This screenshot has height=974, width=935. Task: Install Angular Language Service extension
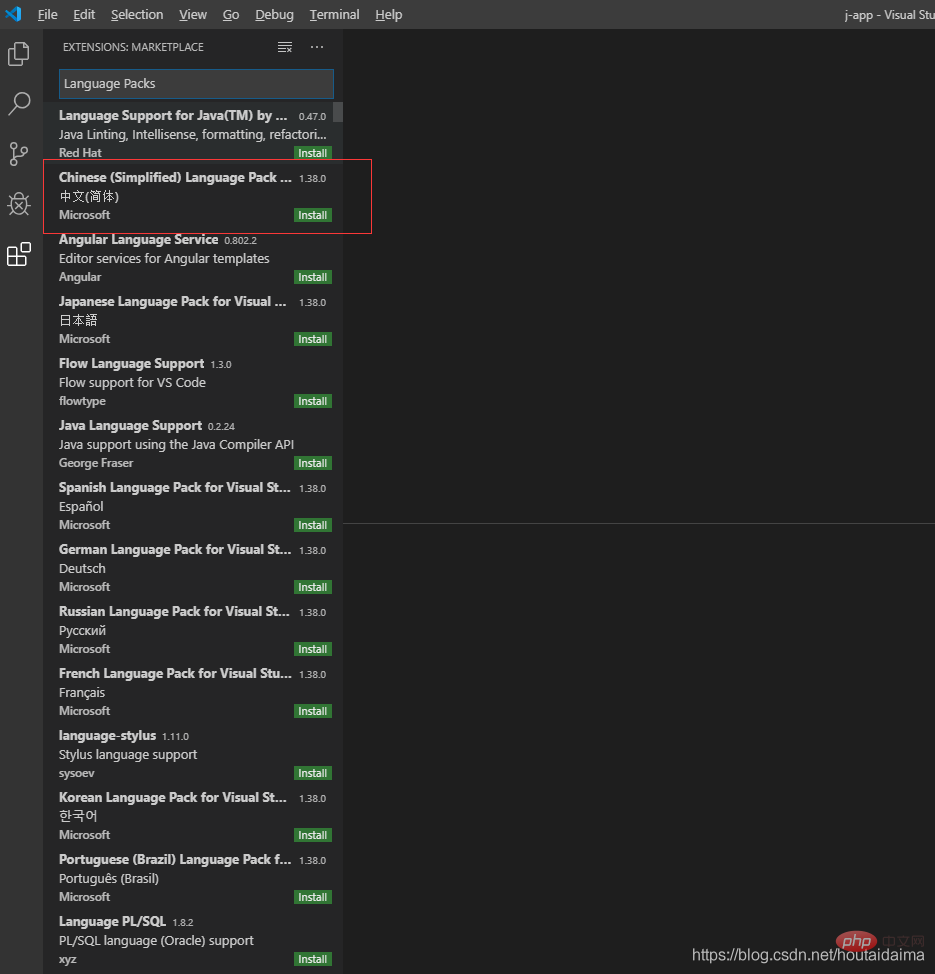[312, 277]
